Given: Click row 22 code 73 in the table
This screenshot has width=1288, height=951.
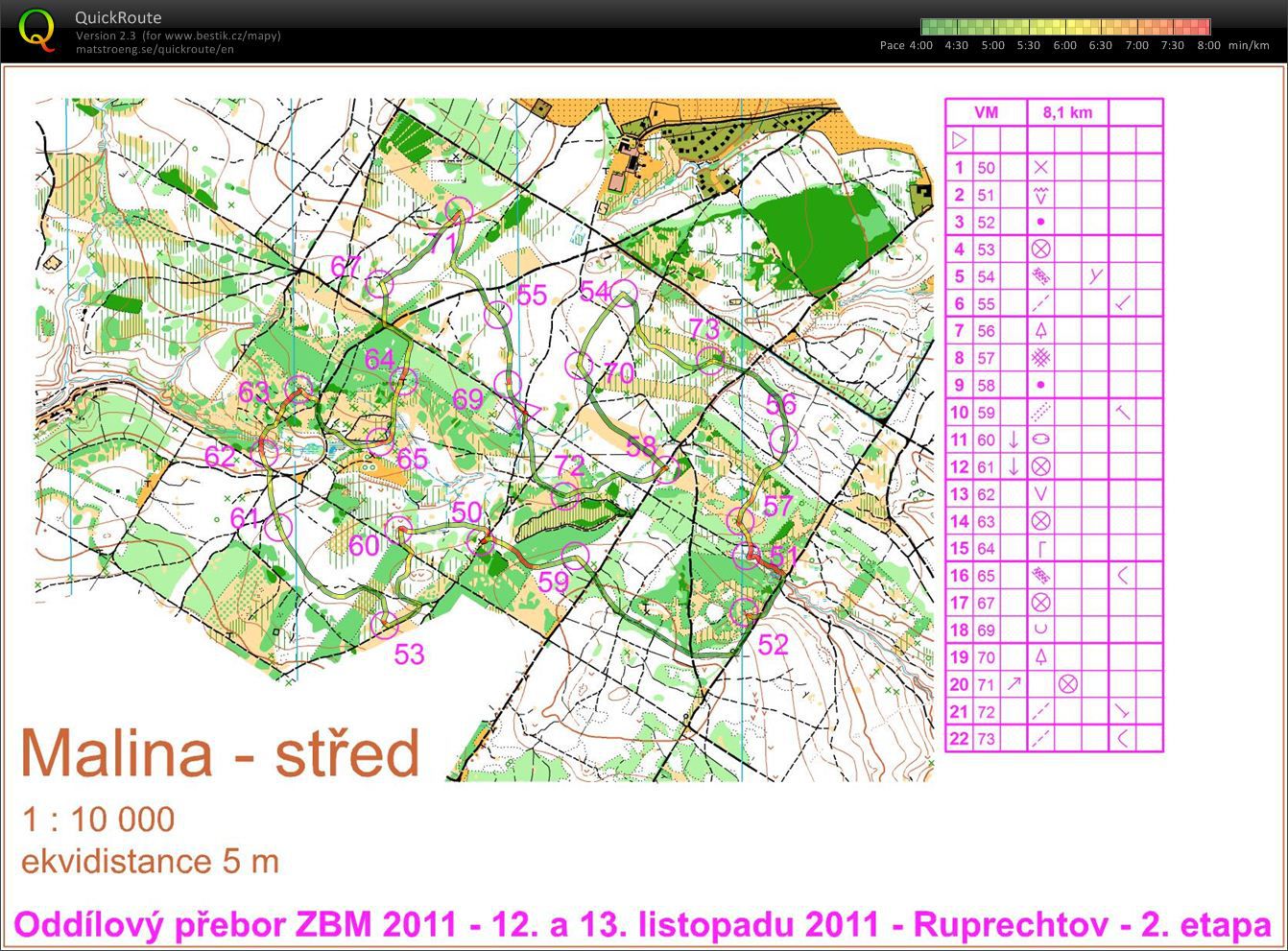Looking at the screenshot, I should pos(986,739).
